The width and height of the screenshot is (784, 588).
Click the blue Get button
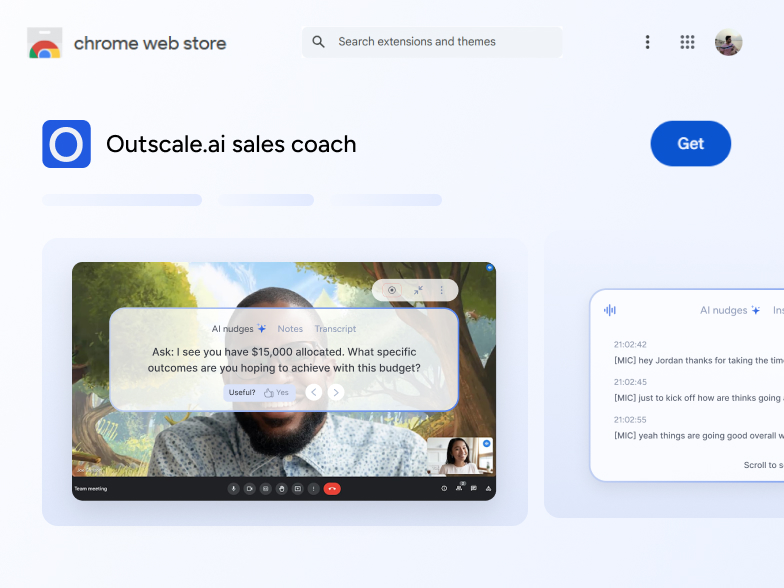[x=690, y=144]
